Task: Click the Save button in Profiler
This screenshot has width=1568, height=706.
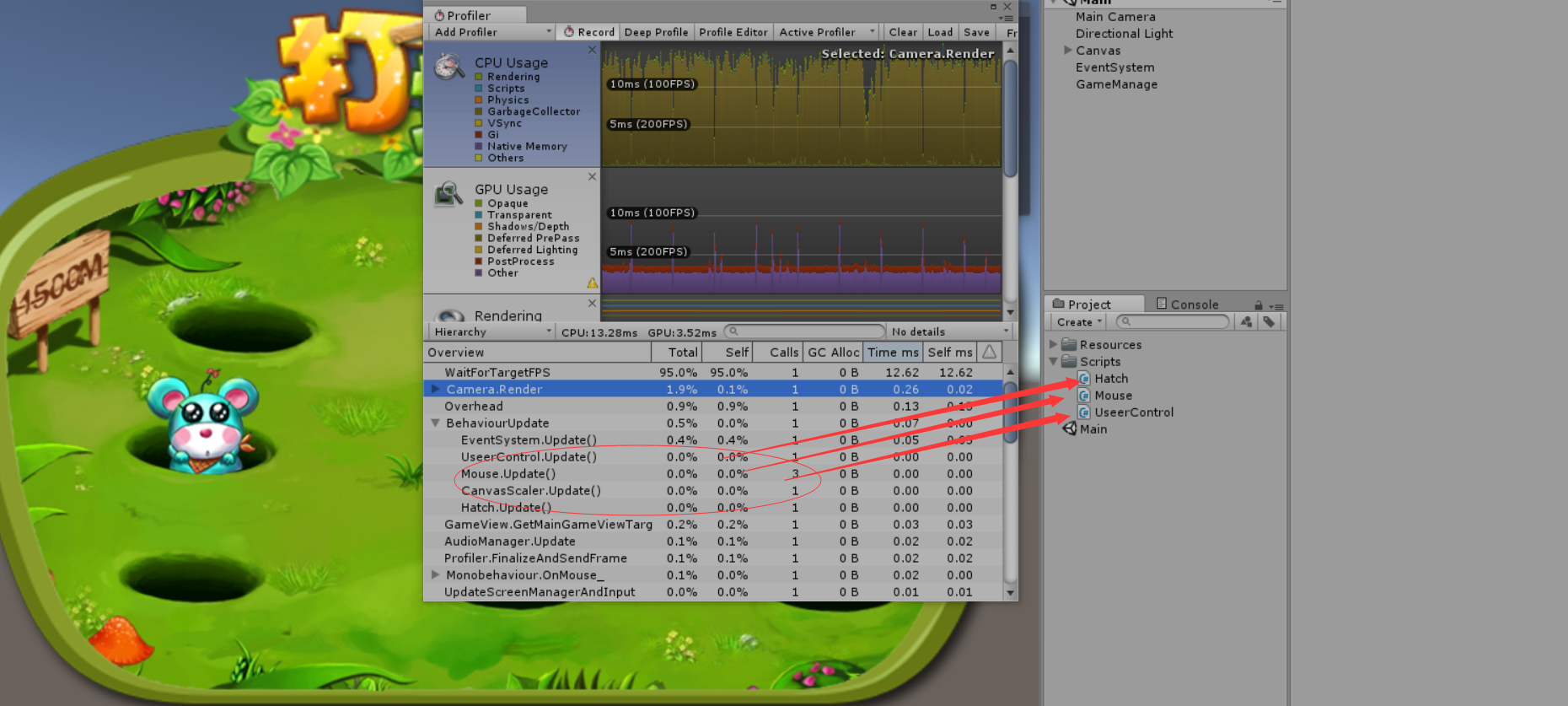Action: [x=976, y=32]
